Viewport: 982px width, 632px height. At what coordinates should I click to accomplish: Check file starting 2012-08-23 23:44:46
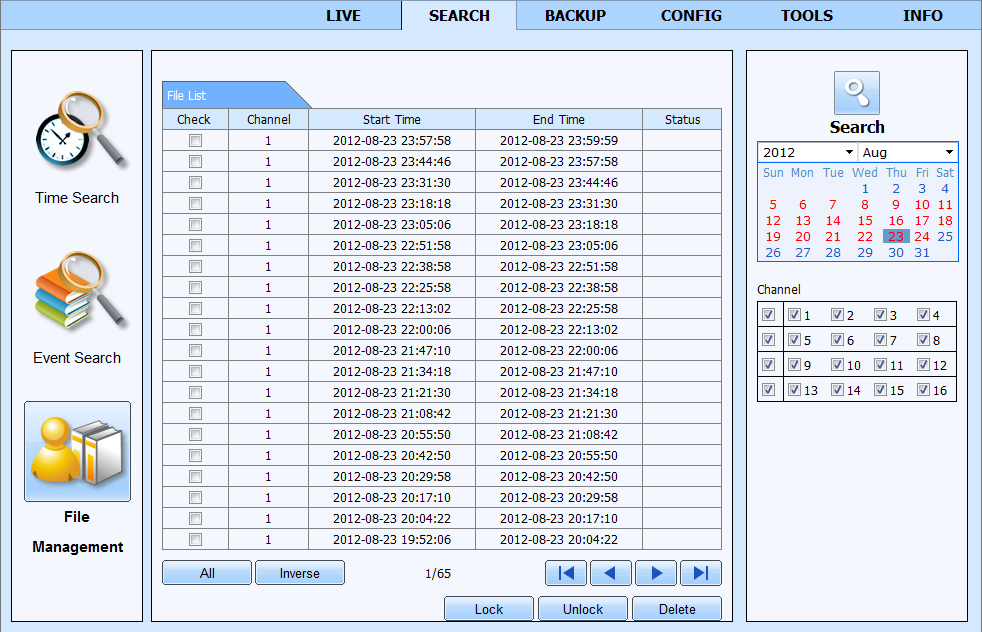[195, 162]
